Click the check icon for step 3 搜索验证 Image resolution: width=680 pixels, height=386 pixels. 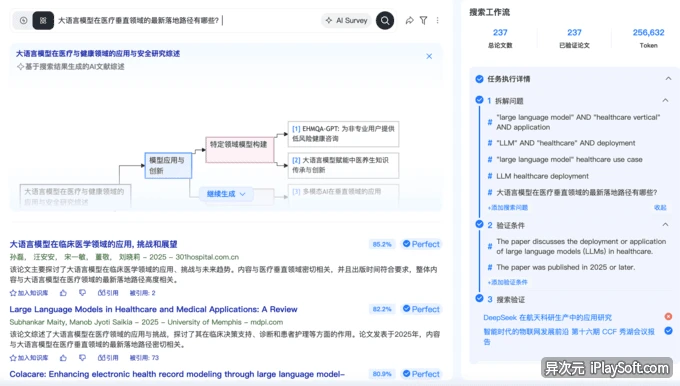pyautogui.click(x=479, y=298)
